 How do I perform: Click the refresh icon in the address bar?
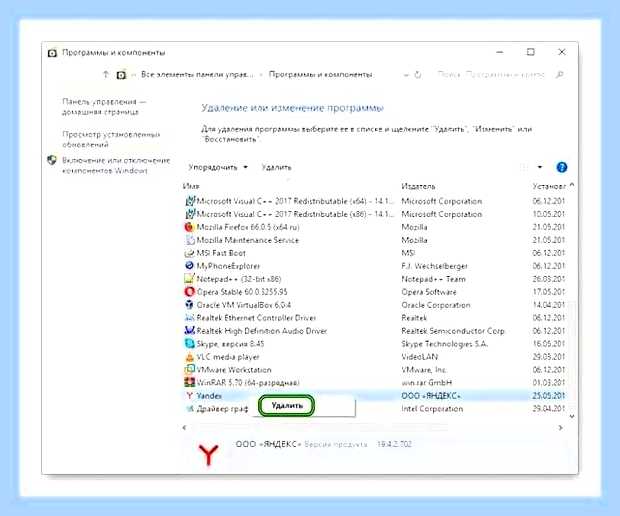click(418, 75)
